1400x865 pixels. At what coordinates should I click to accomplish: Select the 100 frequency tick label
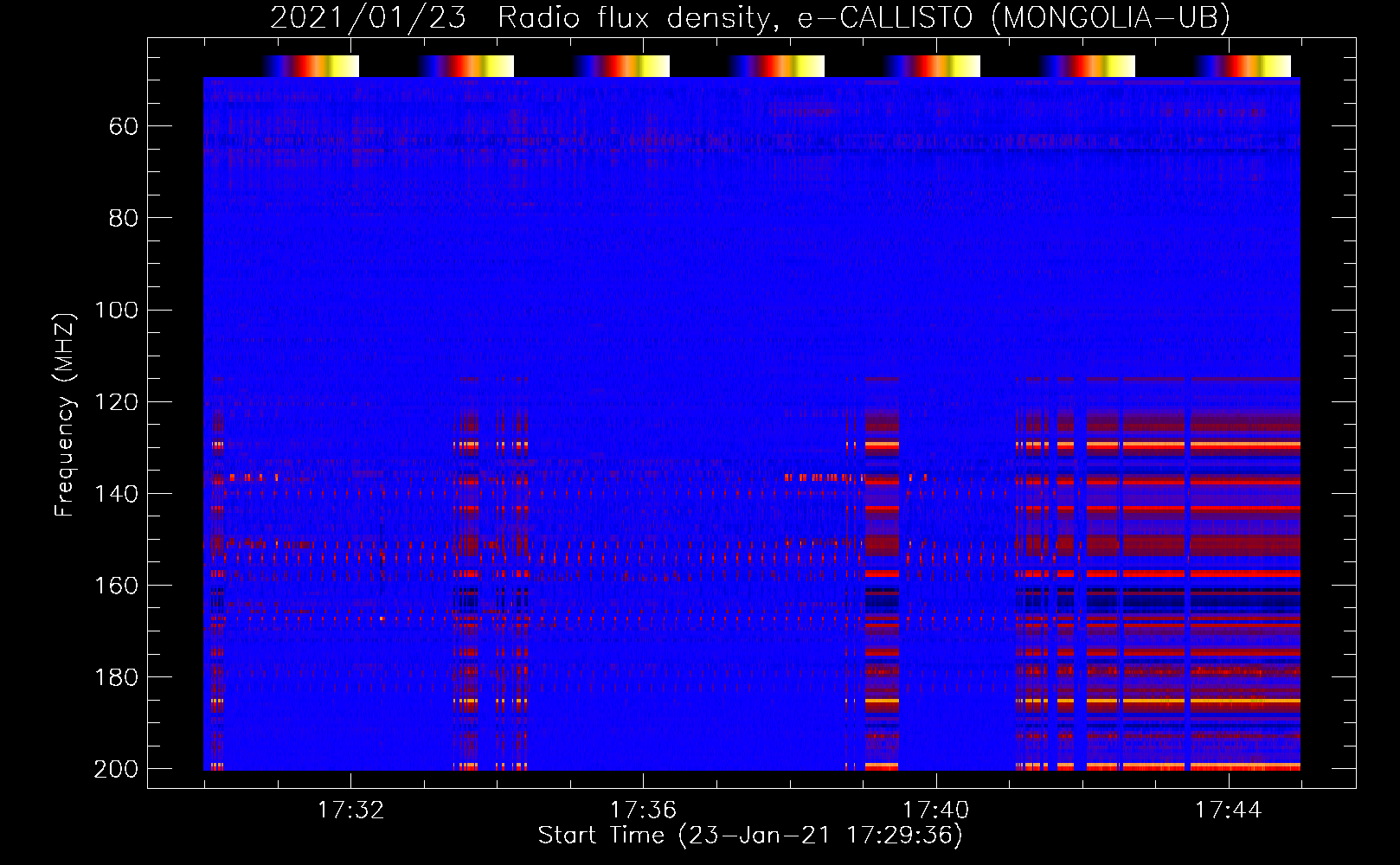[x=116, y=311]
